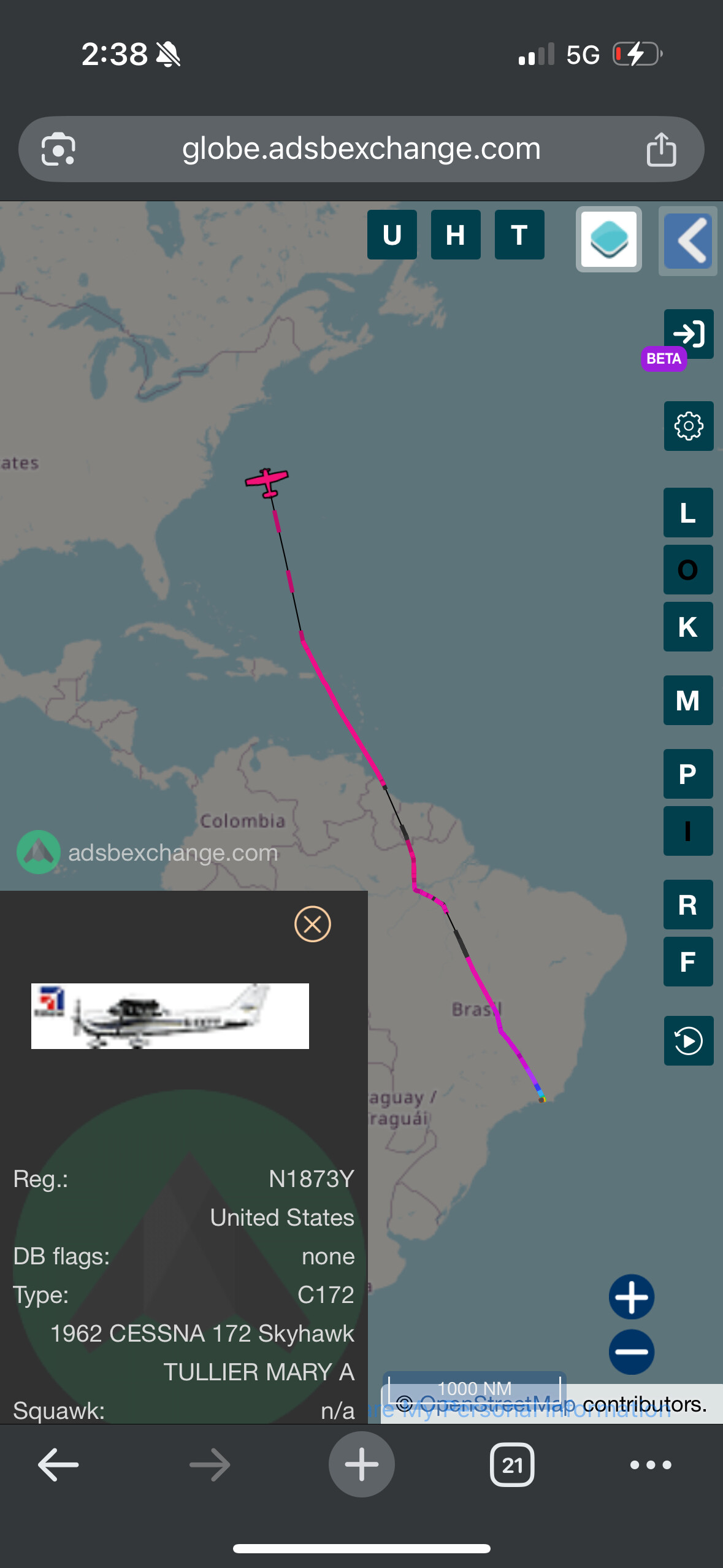This screenshot has height=1568, width=723.
Task: Toggle the L labels button
Action: click(688, 512)
